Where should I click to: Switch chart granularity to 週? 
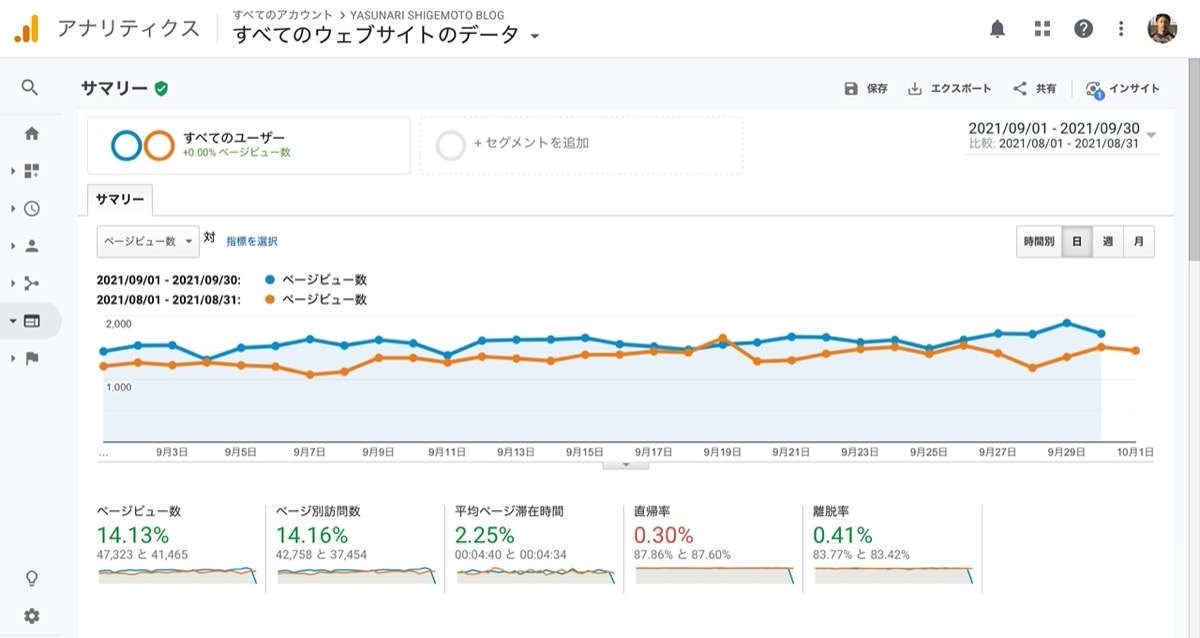pyautogui.click(x=1107, y=242)
